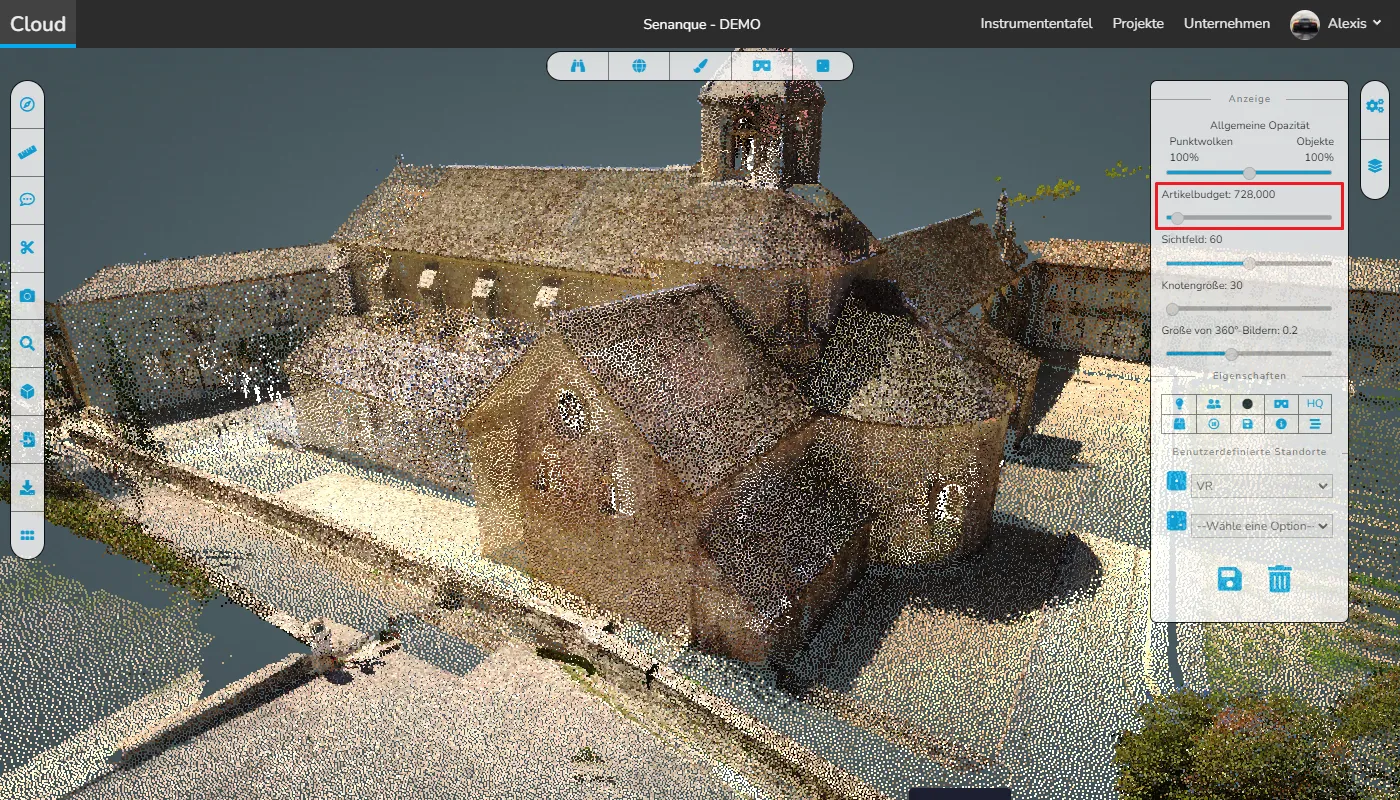The width and height of the screenshot is (1400, 800).
Task: Select the ruler measurement tool
Action: click(27, 153)
